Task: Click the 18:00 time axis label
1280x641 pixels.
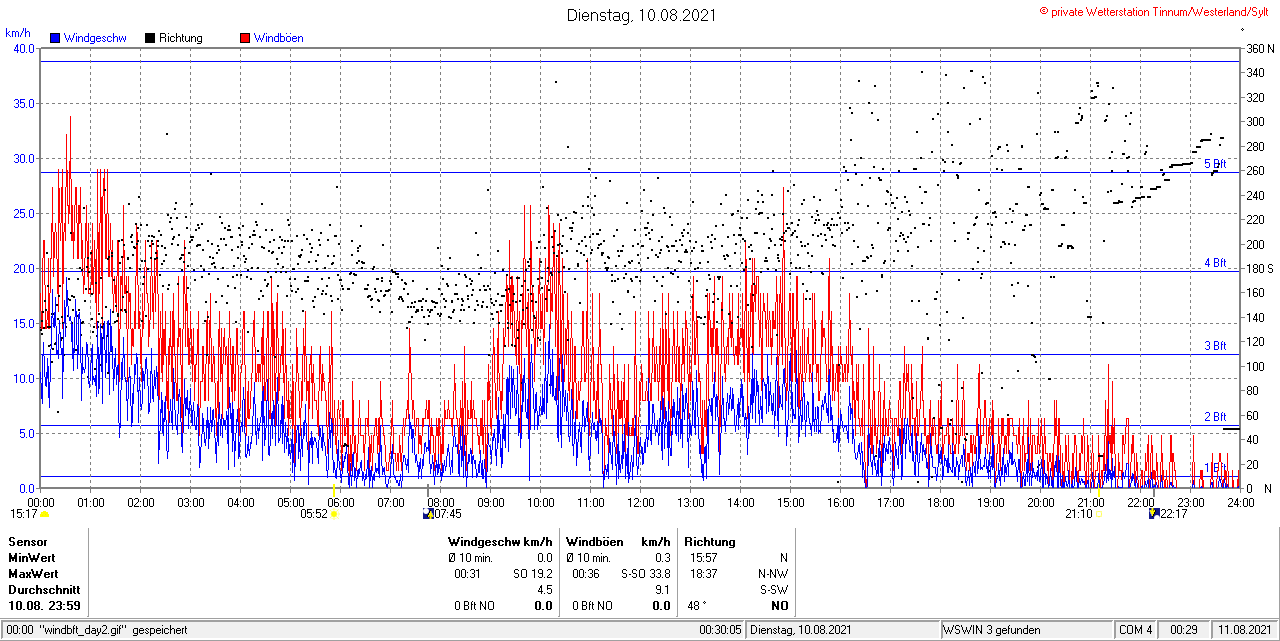Action: (x=940, y=503)
